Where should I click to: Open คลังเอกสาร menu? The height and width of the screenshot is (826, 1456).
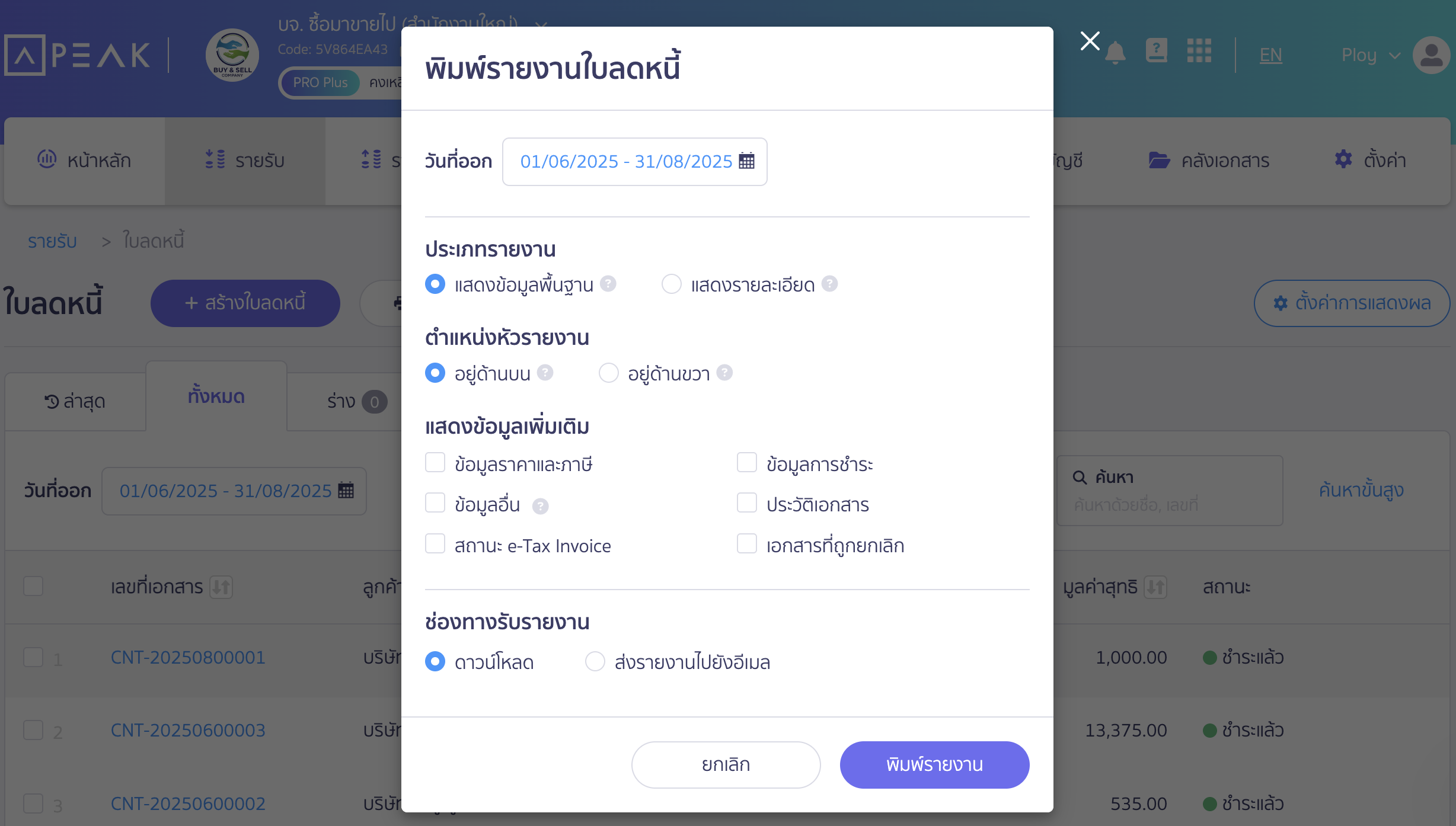tap(1209, 161)
